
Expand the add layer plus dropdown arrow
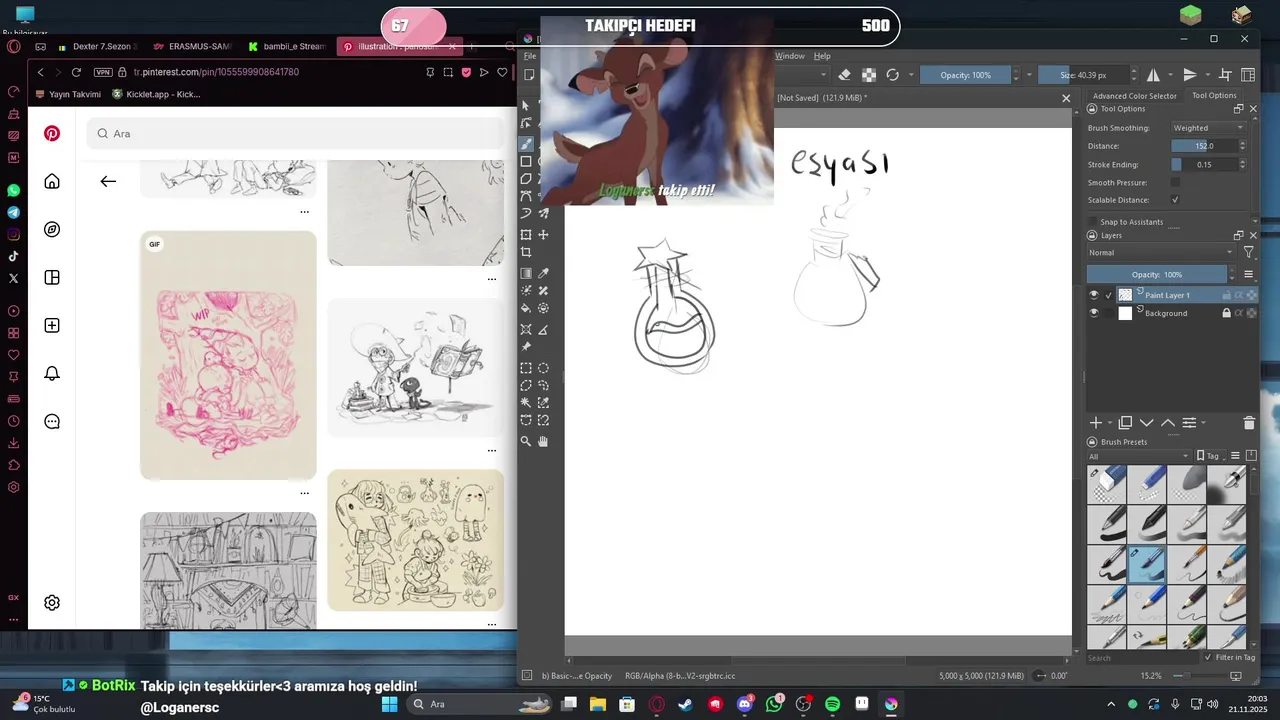pos(1108,424)
